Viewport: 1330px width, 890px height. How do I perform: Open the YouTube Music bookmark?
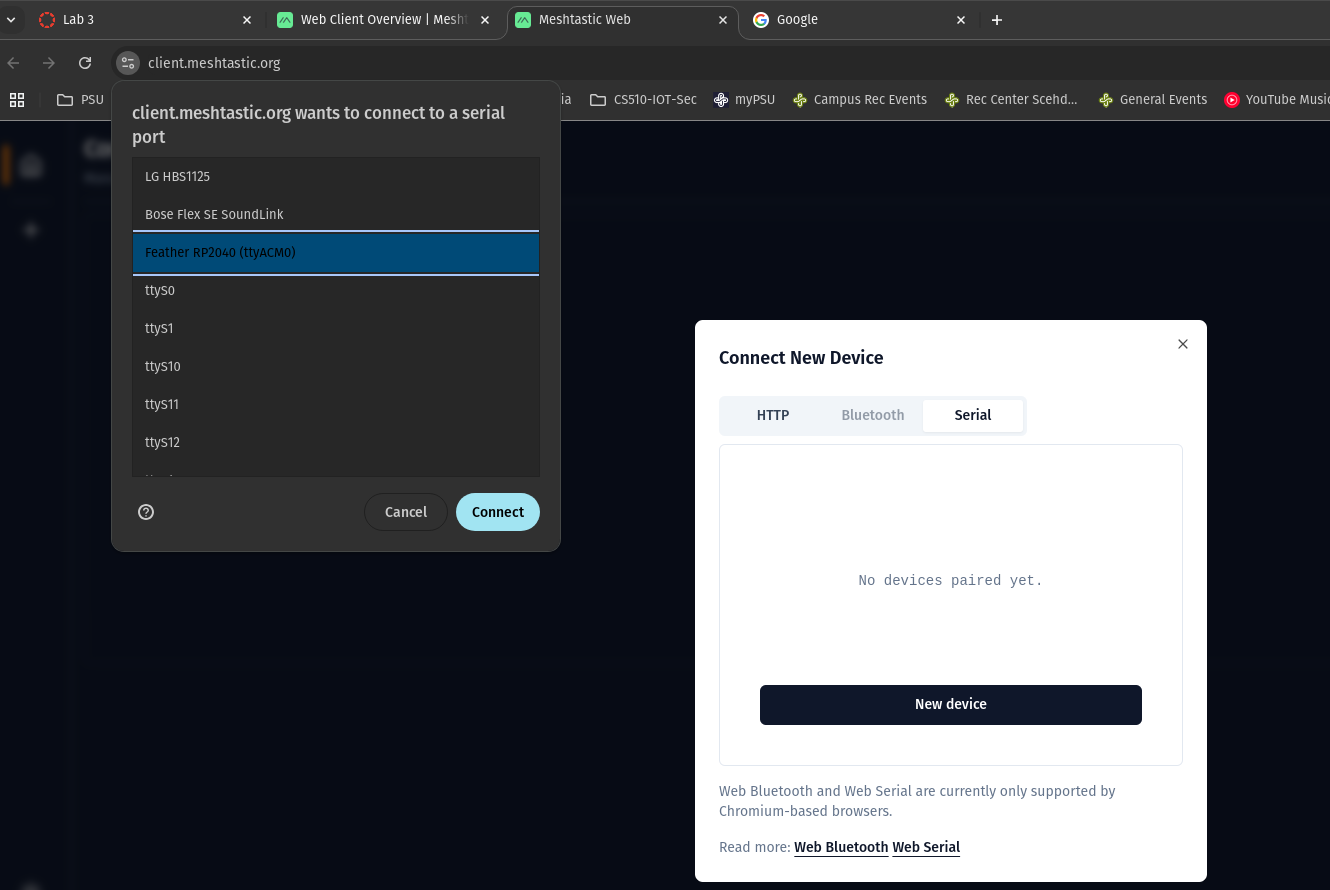1277,100
